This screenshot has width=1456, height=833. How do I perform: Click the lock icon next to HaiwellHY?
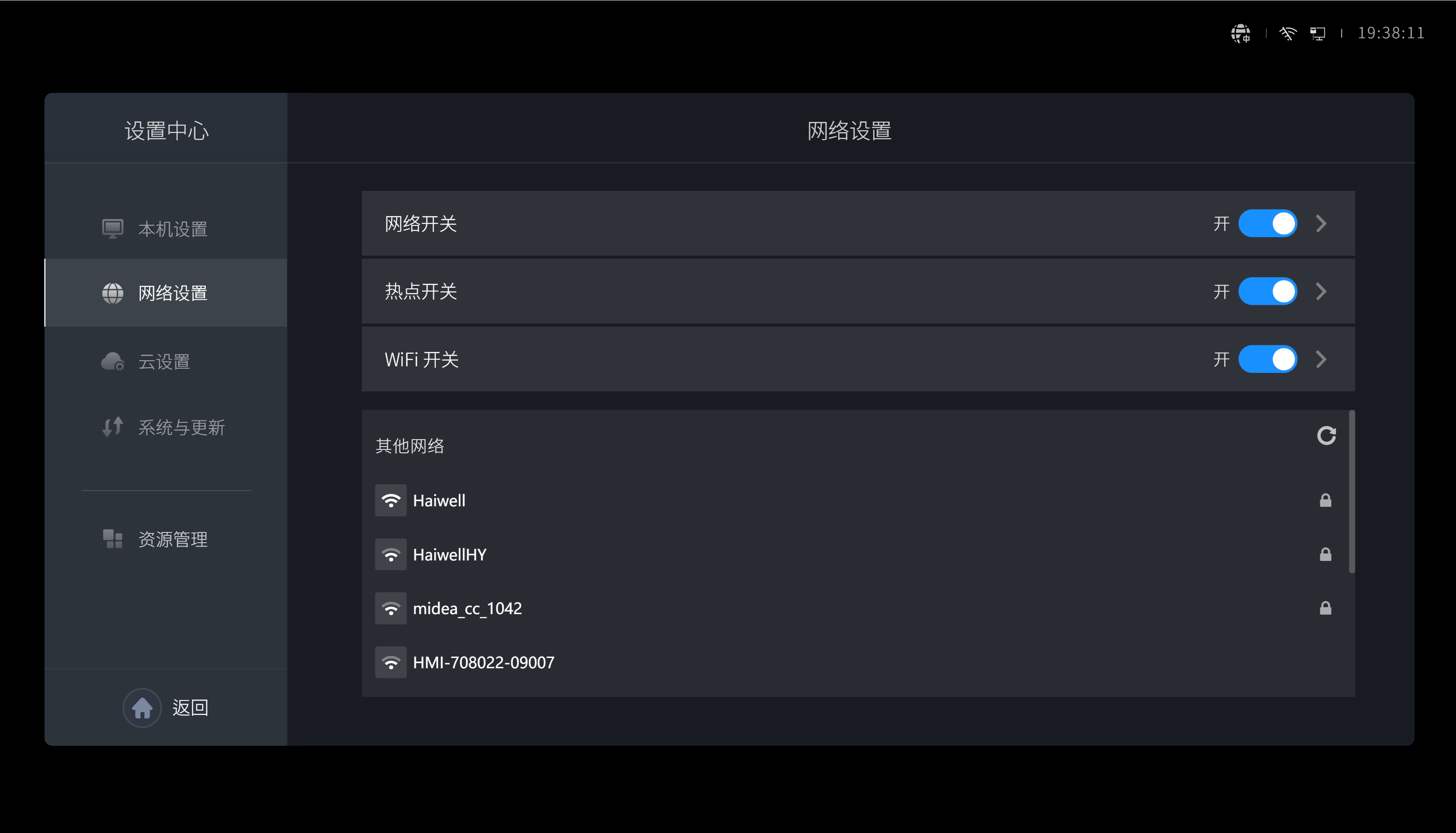[1325, 554]
